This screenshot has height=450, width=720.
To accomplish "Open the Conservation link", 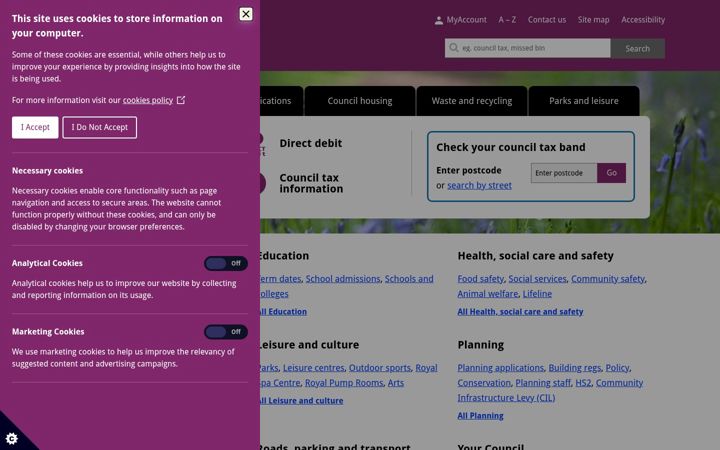I will click(484, 383).
